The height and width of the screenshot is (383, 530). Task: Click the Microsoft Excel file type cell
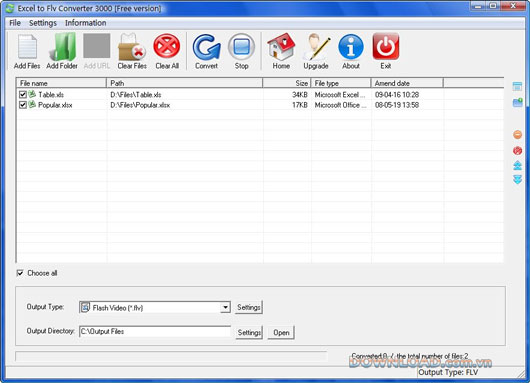pos(340,95)
